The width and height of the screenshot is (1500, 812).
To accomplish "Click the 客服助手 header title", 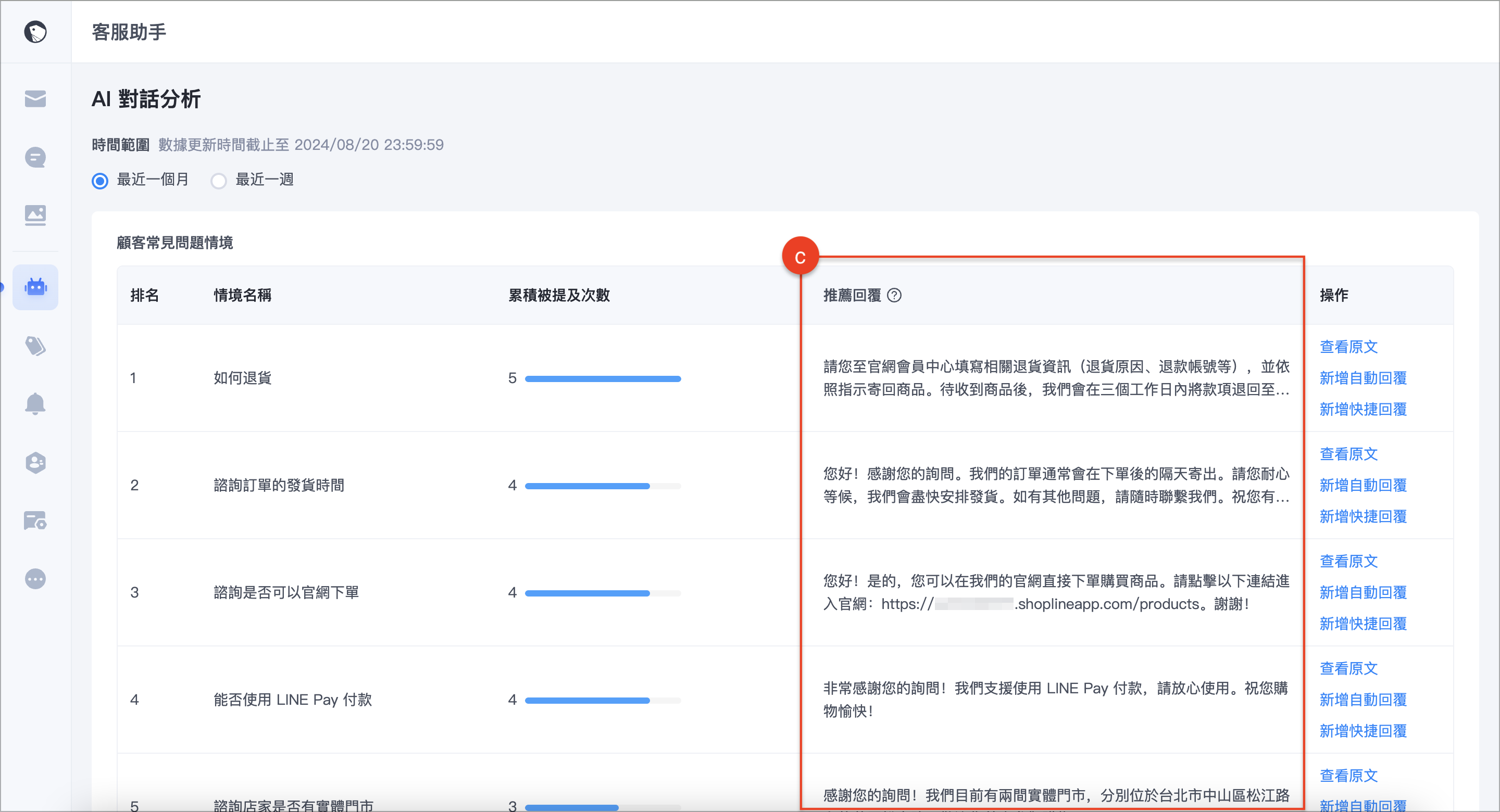I will click(x=129, y=32).
